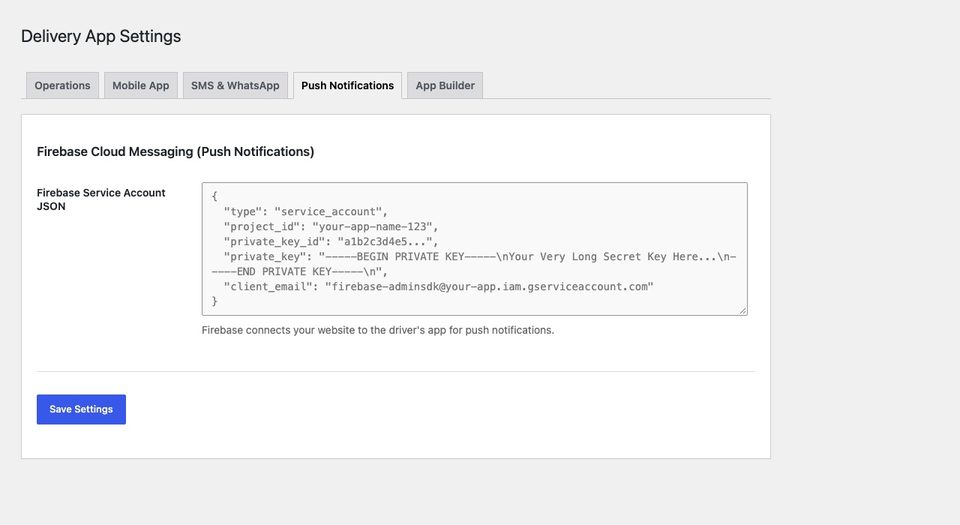The image size is (960, 525).
Task: Click the Firebase connects your website help text
Action: pos(378,330)
